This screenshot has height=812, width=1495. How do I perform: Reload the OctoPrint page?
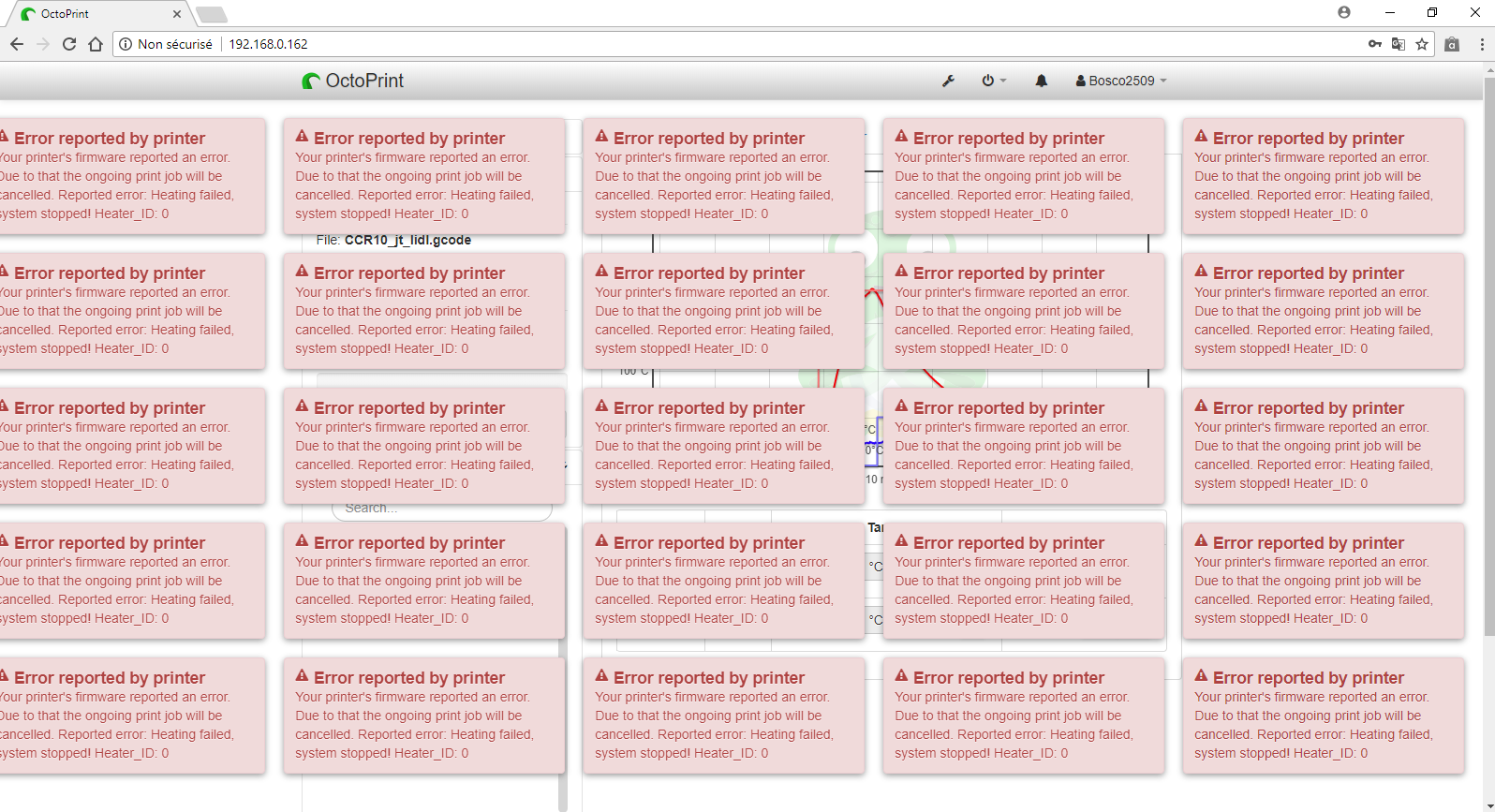(x=69, y=44)
